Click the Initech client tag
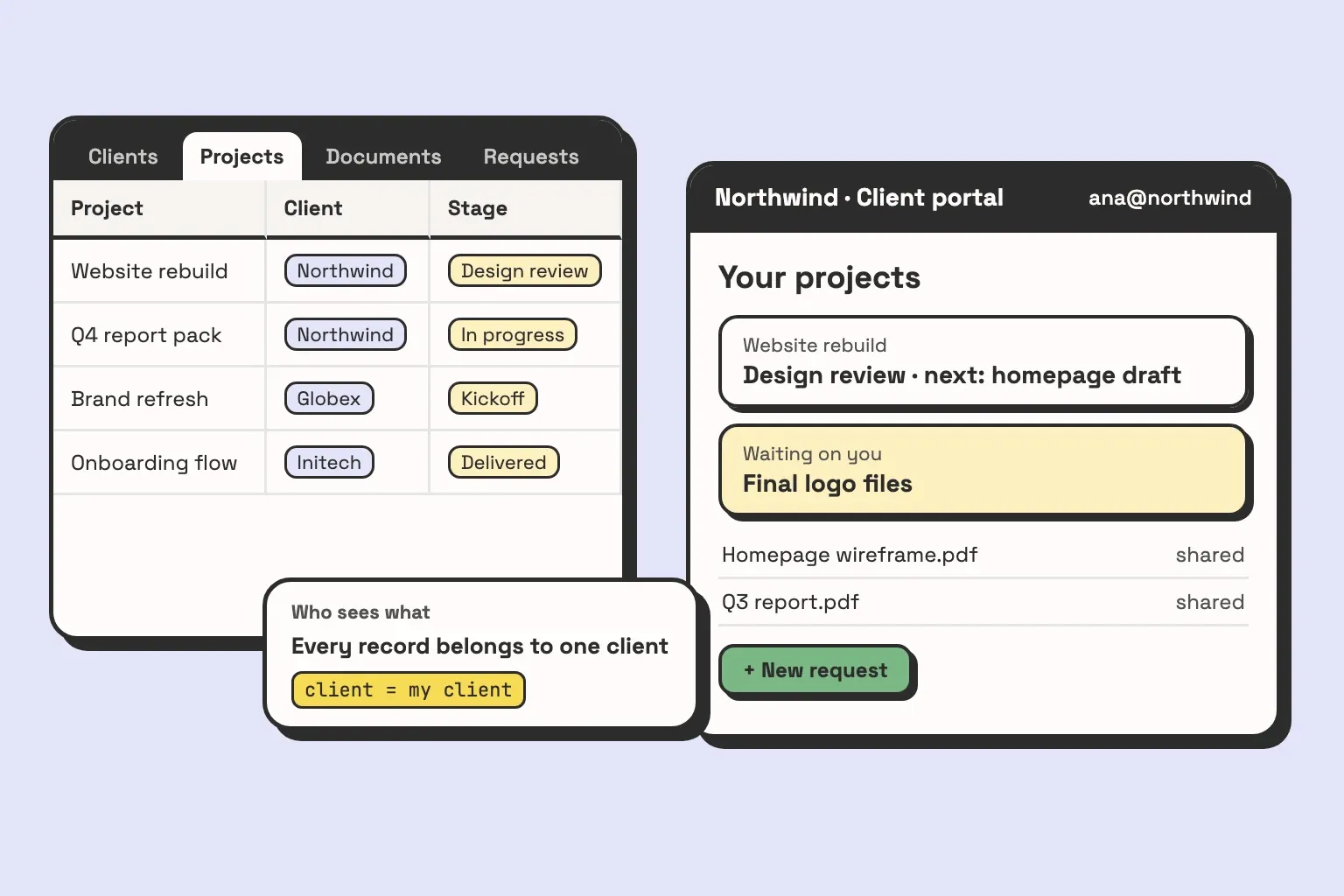 click(x=329, y=463)
